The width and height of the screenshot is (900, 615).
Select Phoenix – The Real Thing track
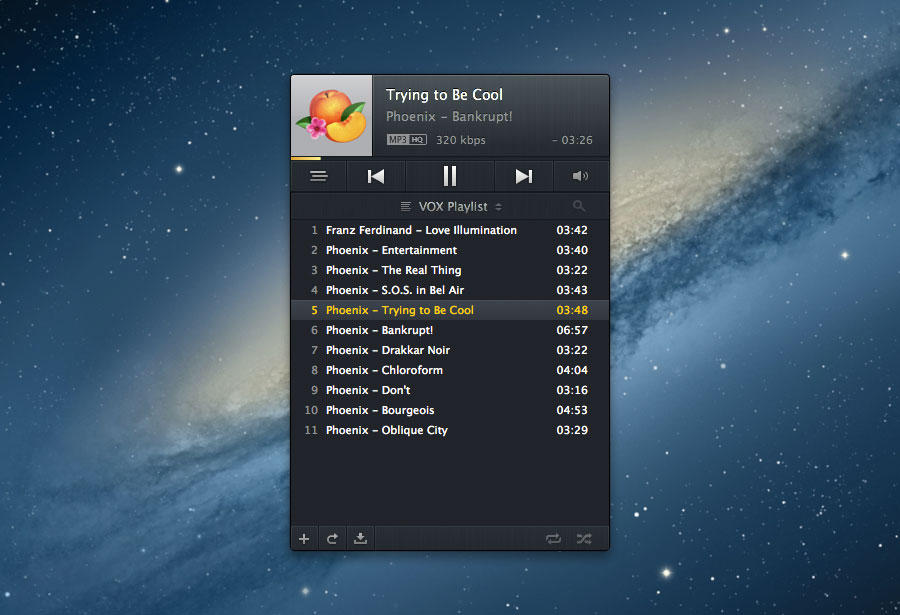(450, 270)
